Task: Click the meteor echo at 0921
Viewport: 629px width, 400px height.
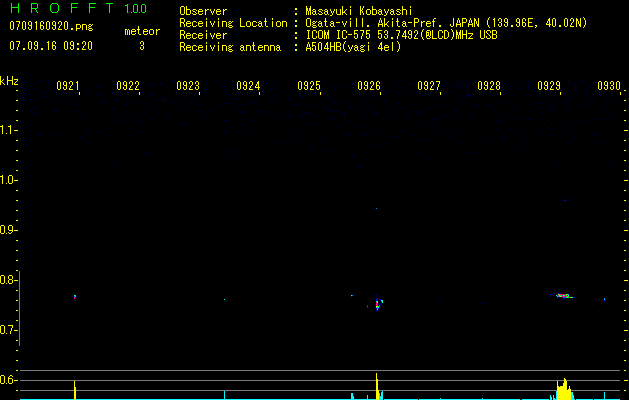Action: [x=75, y=297]
